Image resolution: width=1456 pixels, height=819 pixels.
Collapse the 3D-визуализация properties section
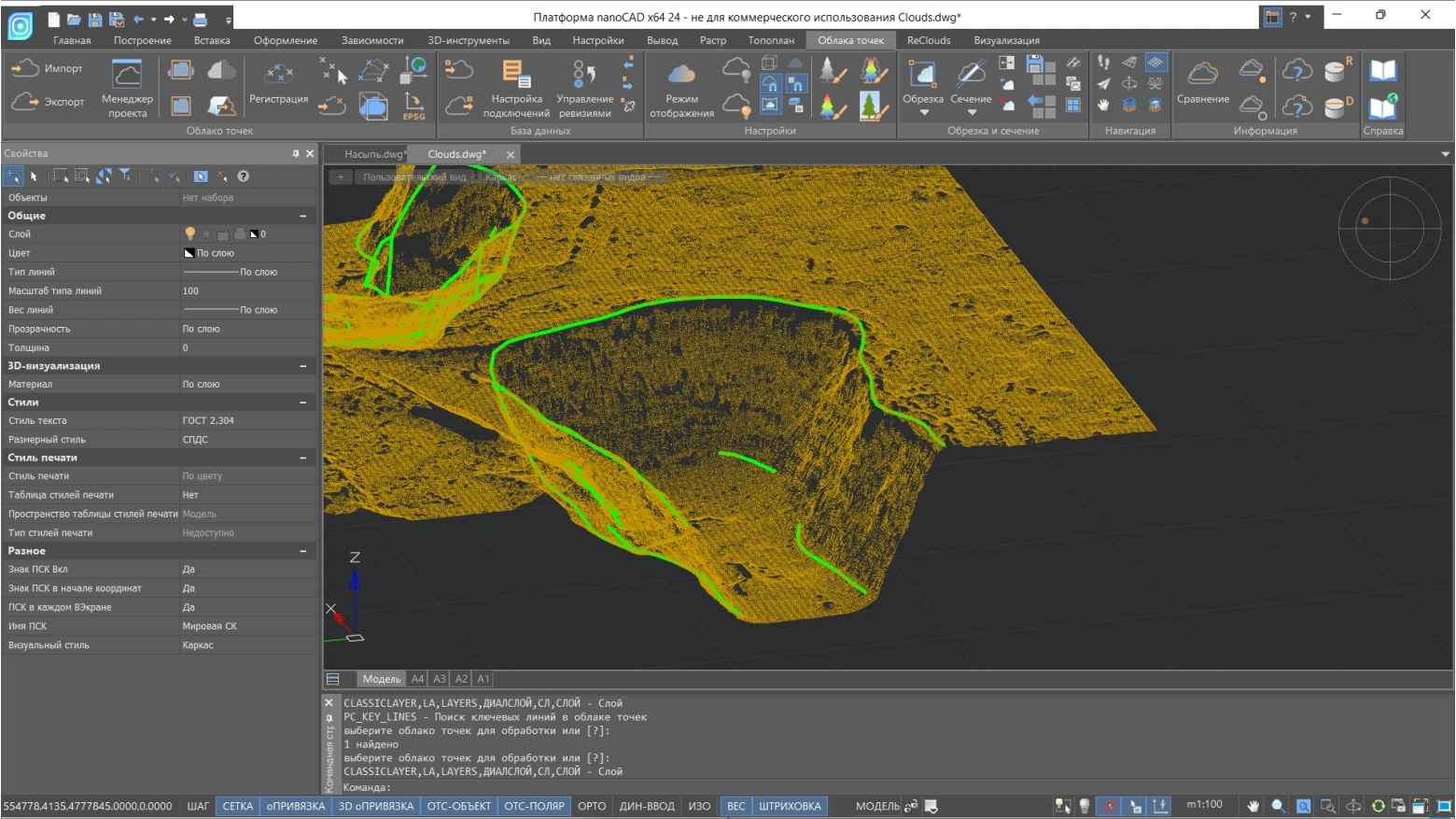(303, 366)
